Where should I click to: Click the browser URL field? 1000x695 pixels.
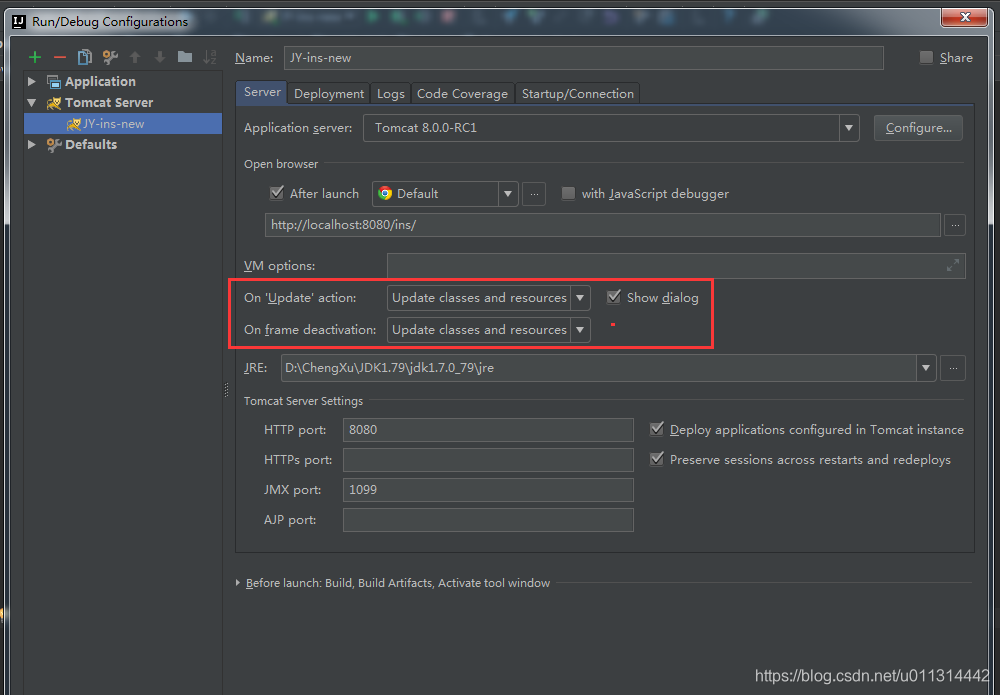[603, 225]
